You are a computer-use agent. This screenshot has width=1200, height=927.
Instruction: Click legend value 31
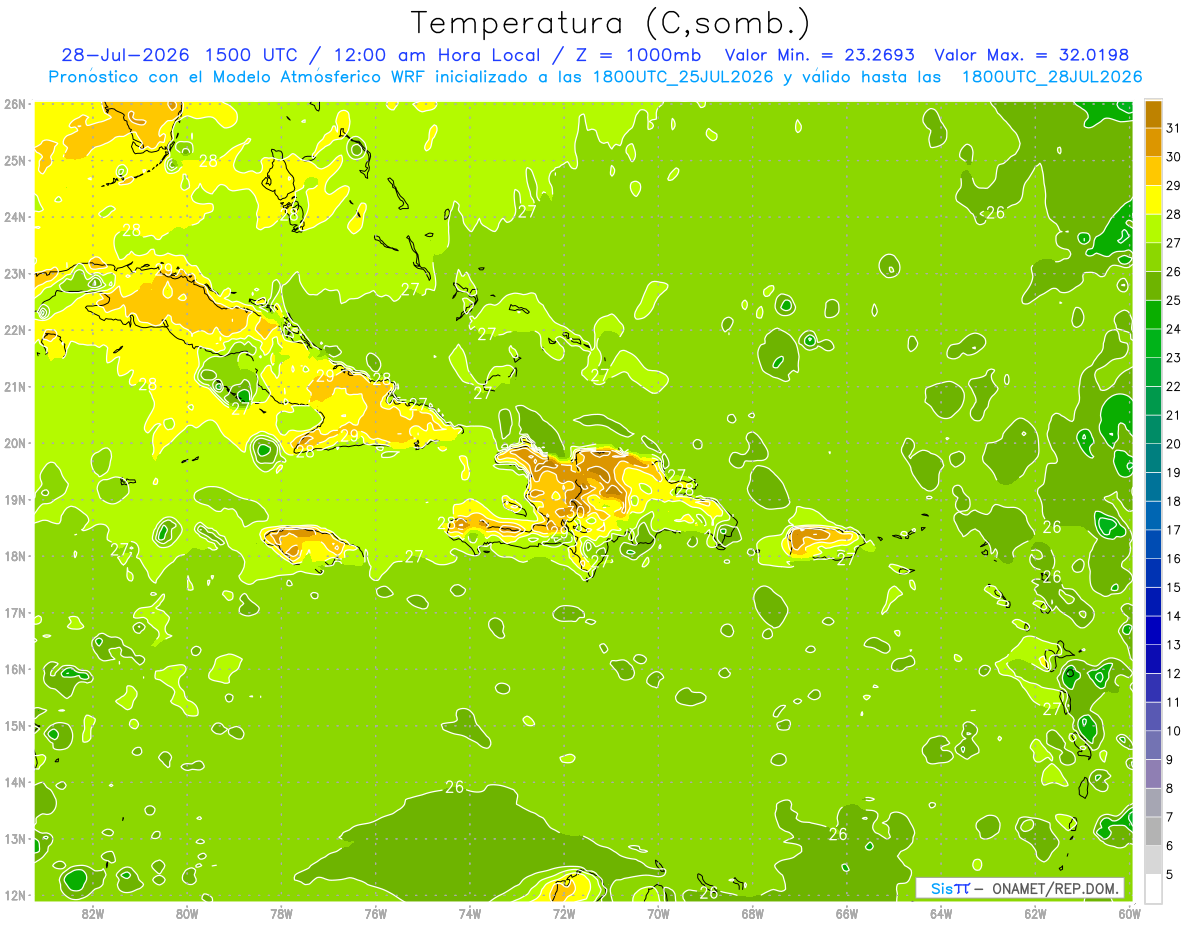(x=1173, y=128)
